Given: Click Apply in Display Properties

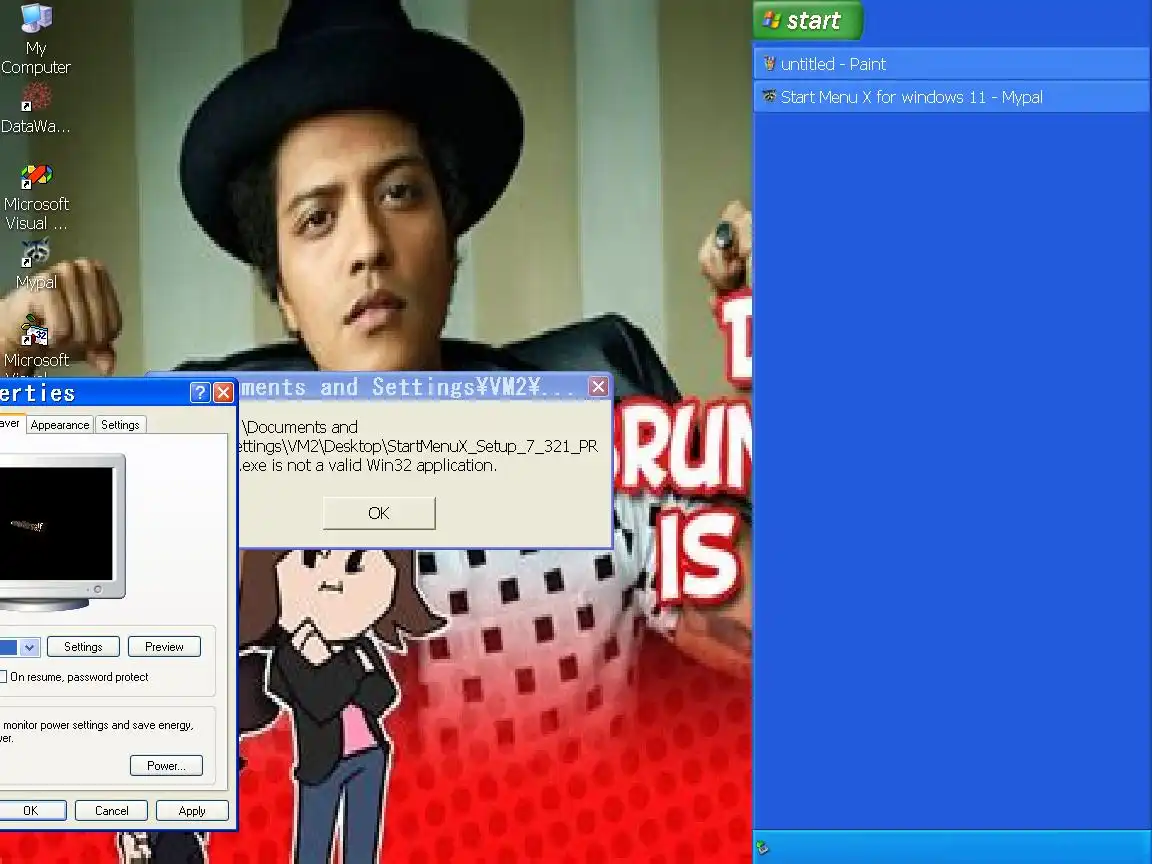Looking at the screenshot, I should coord(192,810).
